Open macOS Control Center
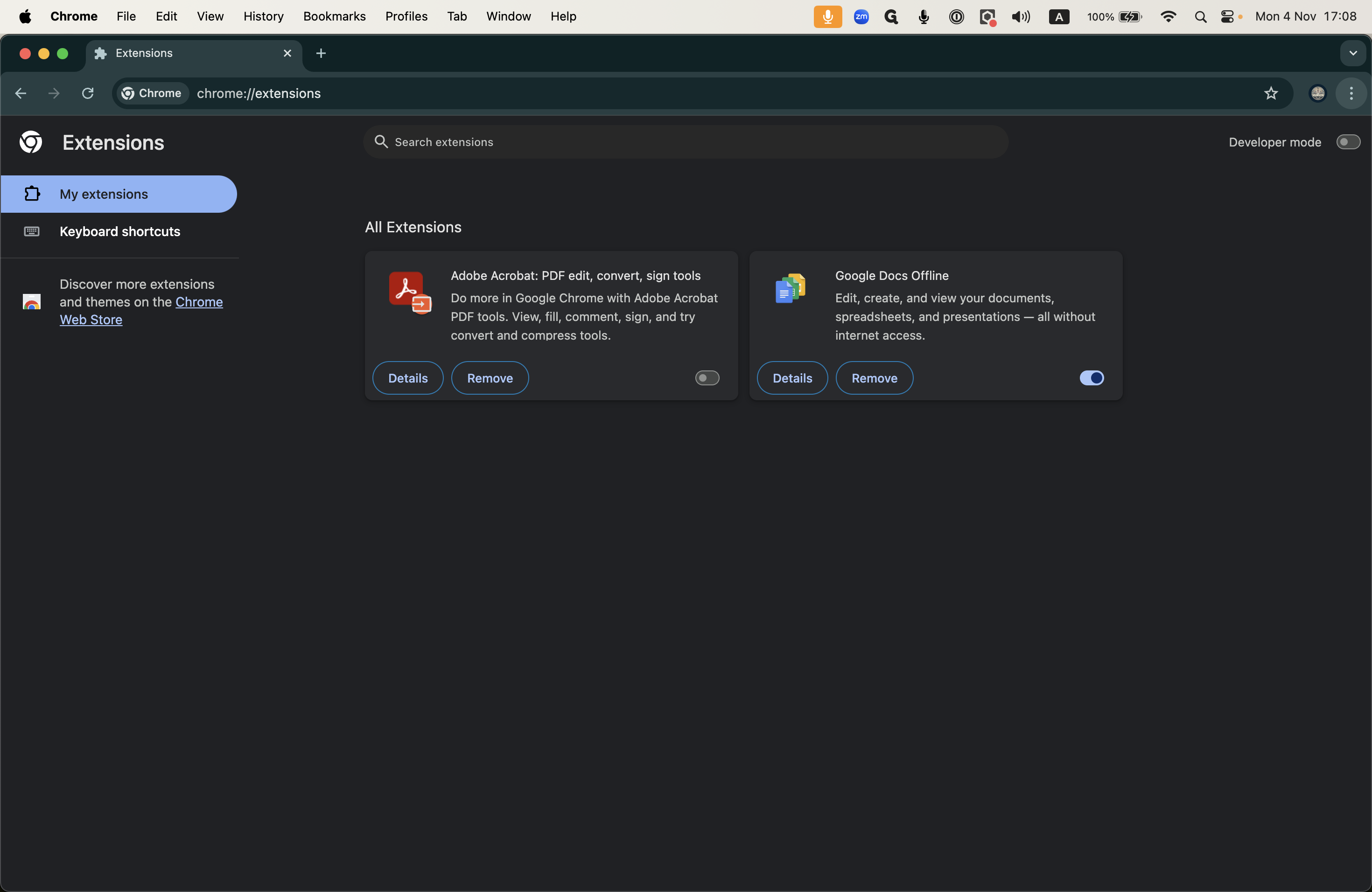Viewport: 1372px width, 892px height. point(1227,17)
